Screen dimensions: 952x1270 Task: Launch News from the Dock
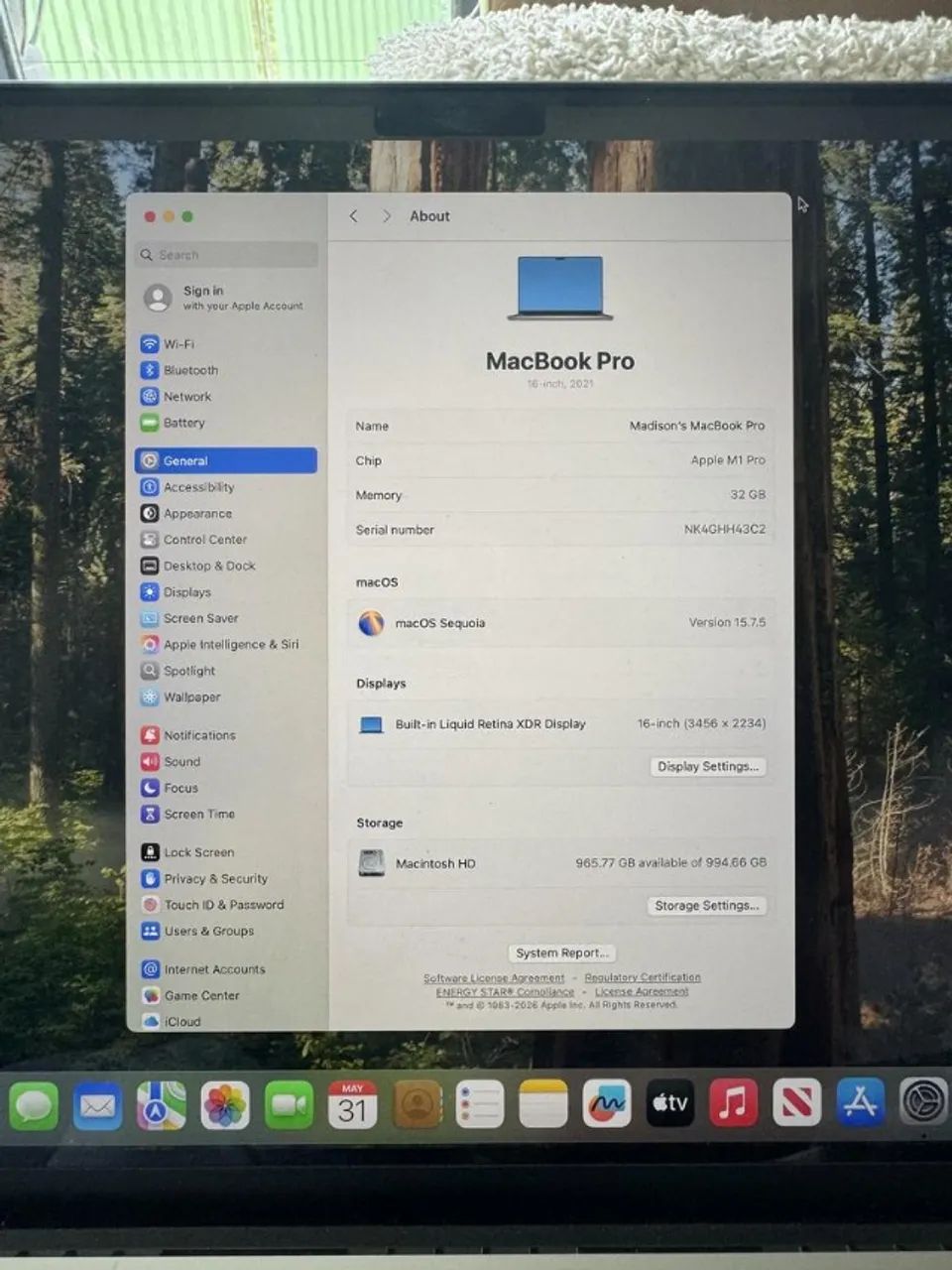796,1102
